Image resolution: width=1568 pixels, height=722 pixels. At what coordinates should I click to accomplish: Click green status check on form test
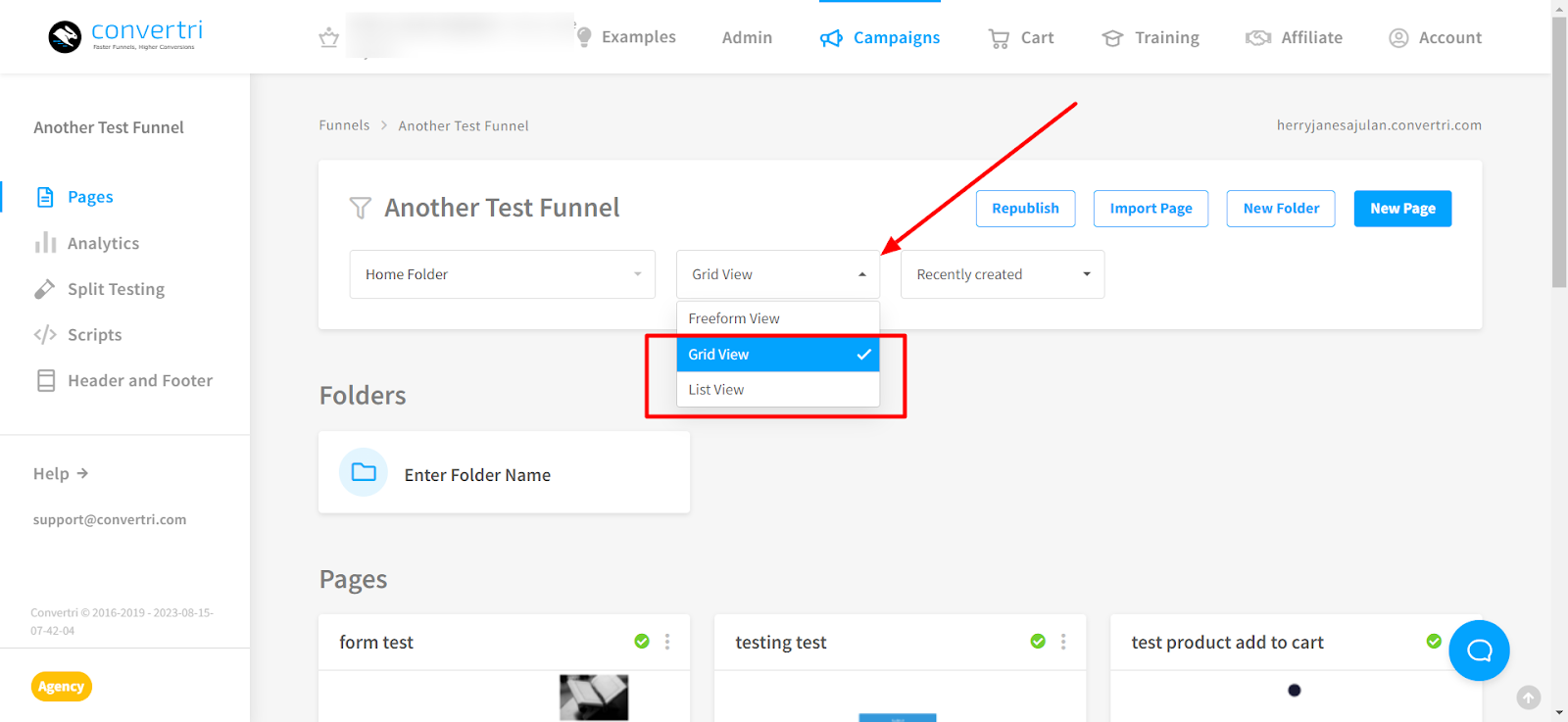(642, 642)
